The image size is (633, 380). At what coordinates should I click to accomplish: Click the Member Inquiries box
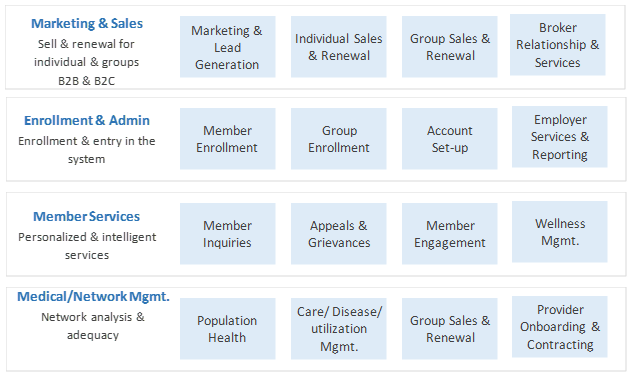tap(228, 234)
